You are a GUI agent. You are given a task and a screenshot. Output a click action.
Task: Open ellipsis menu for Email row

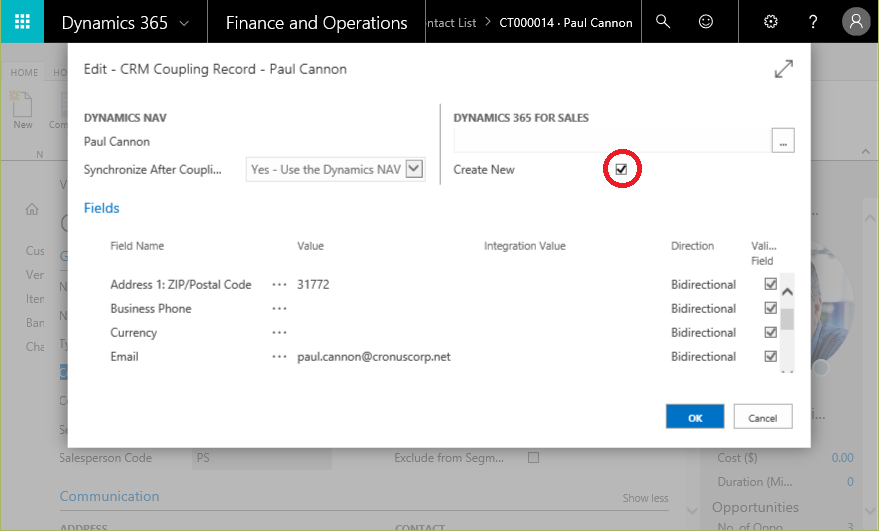[x=279, y=357]
